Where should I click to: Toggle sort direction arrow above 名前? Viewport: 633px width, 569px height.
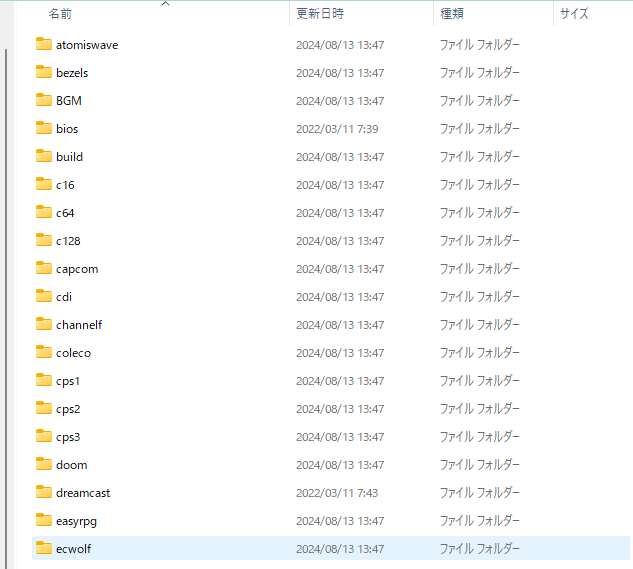[166, 4]
